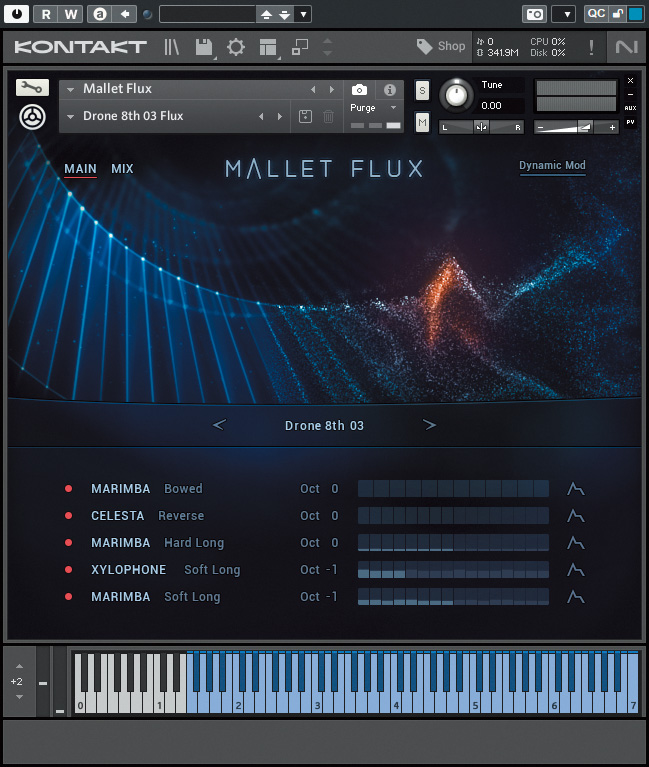Click the Tune knob
Image resolution: width=649 pixels, height=767 pixels.
[456, 95]
